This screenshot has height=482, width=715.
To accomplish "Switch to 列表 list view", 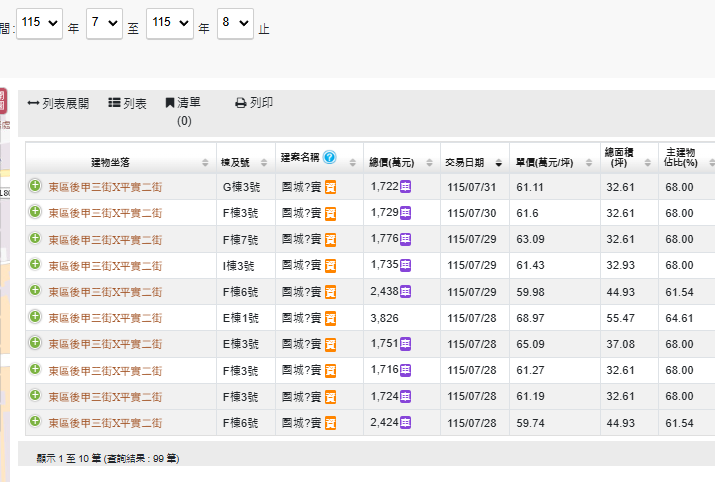I will 127,104.
